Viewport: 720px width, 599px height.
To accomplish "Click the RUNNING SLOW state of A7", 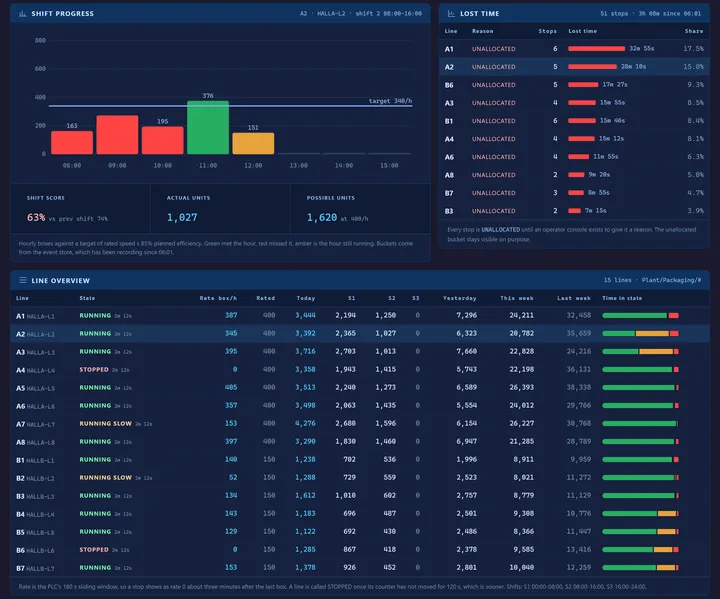I will pos(106,424).
